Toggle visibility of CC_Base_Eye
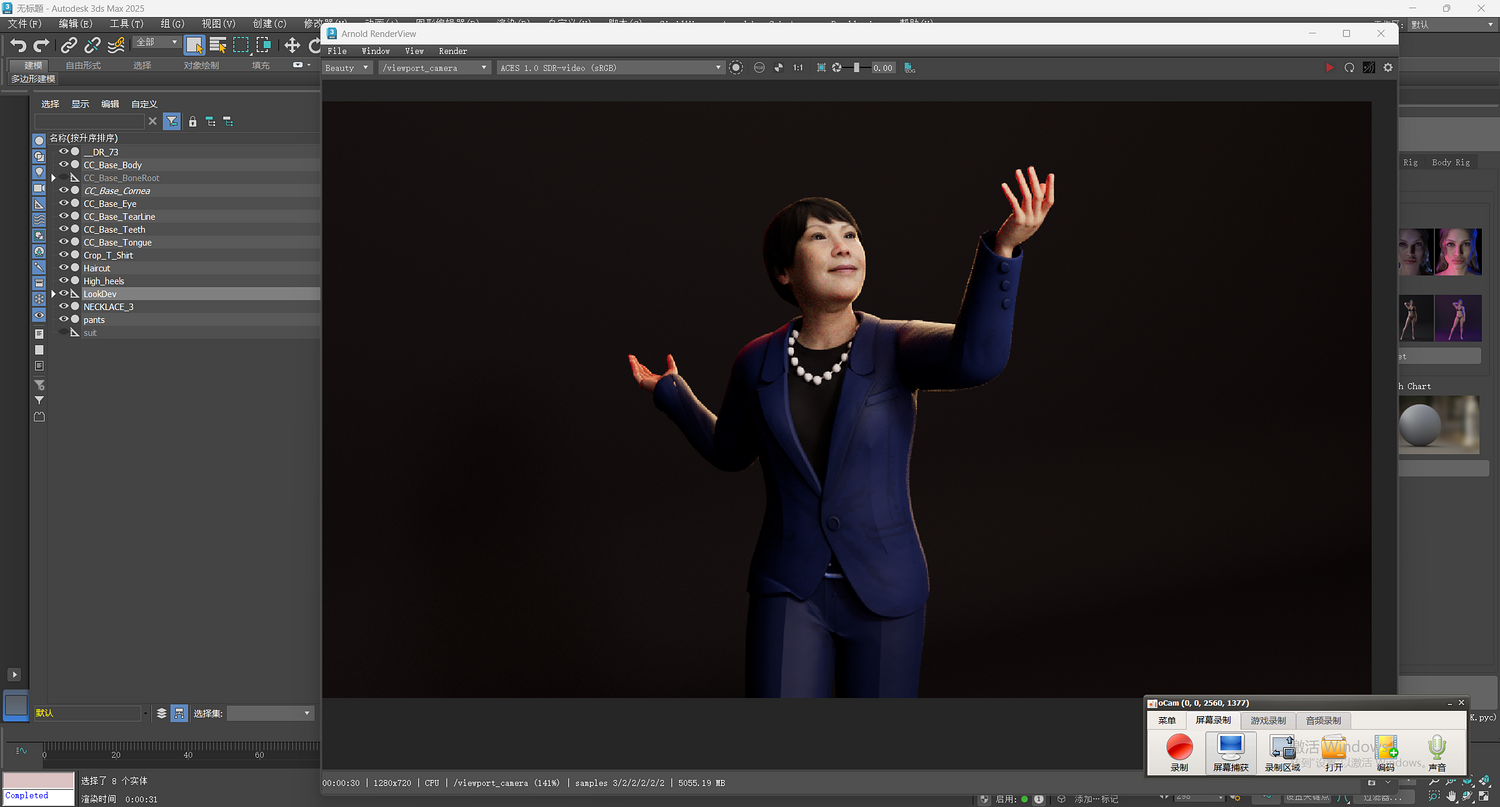 64,204
